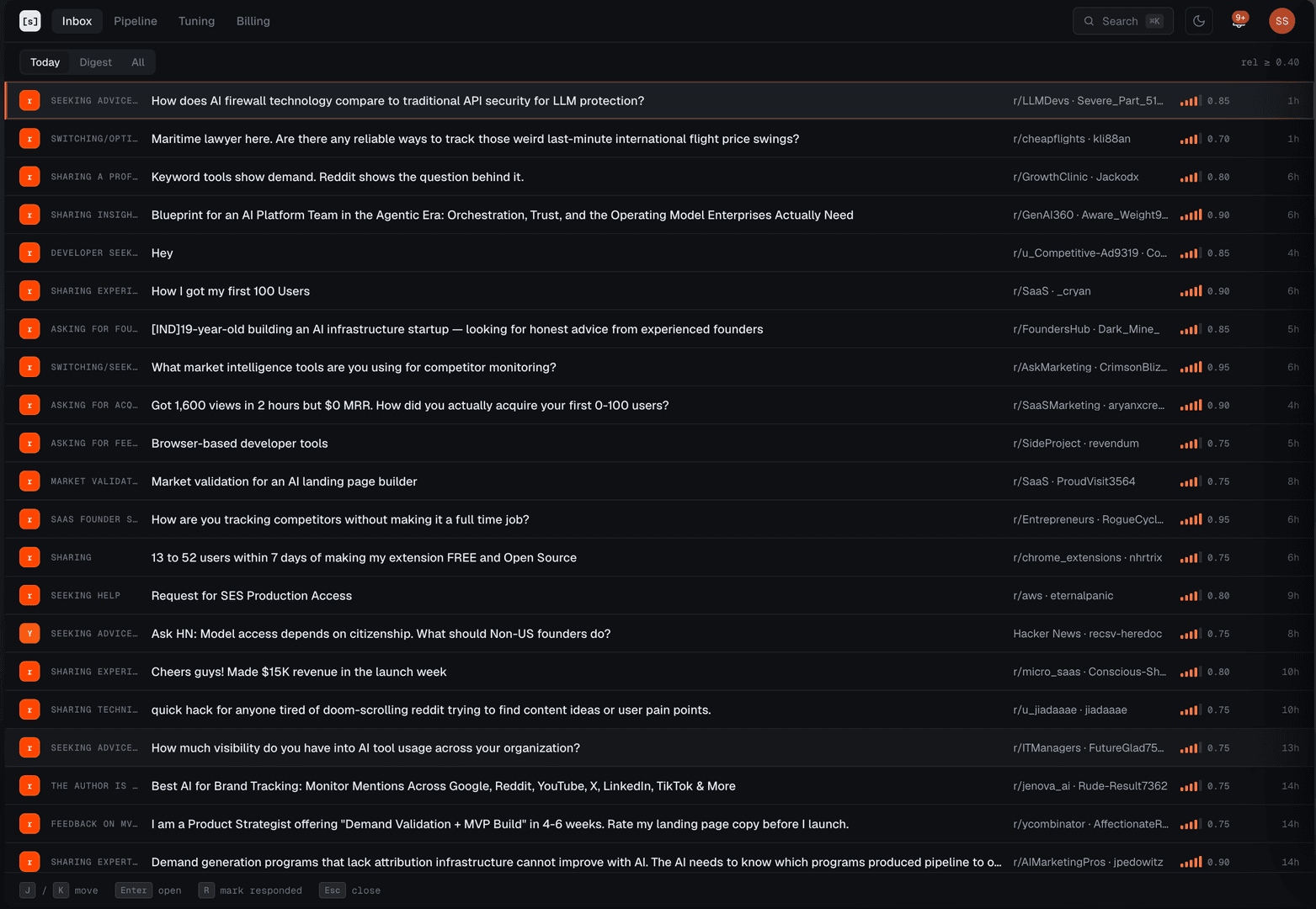The height and width of the screenshot is (909, 1316).
Task: Click Reddit icon on 13 to 52 users post
Action: (x=29, y=557)
